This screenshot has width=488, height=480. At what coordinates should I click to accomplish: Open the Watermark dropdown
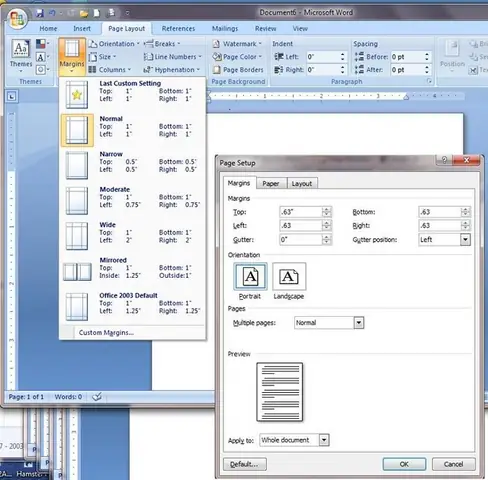(x=237, y=44)
